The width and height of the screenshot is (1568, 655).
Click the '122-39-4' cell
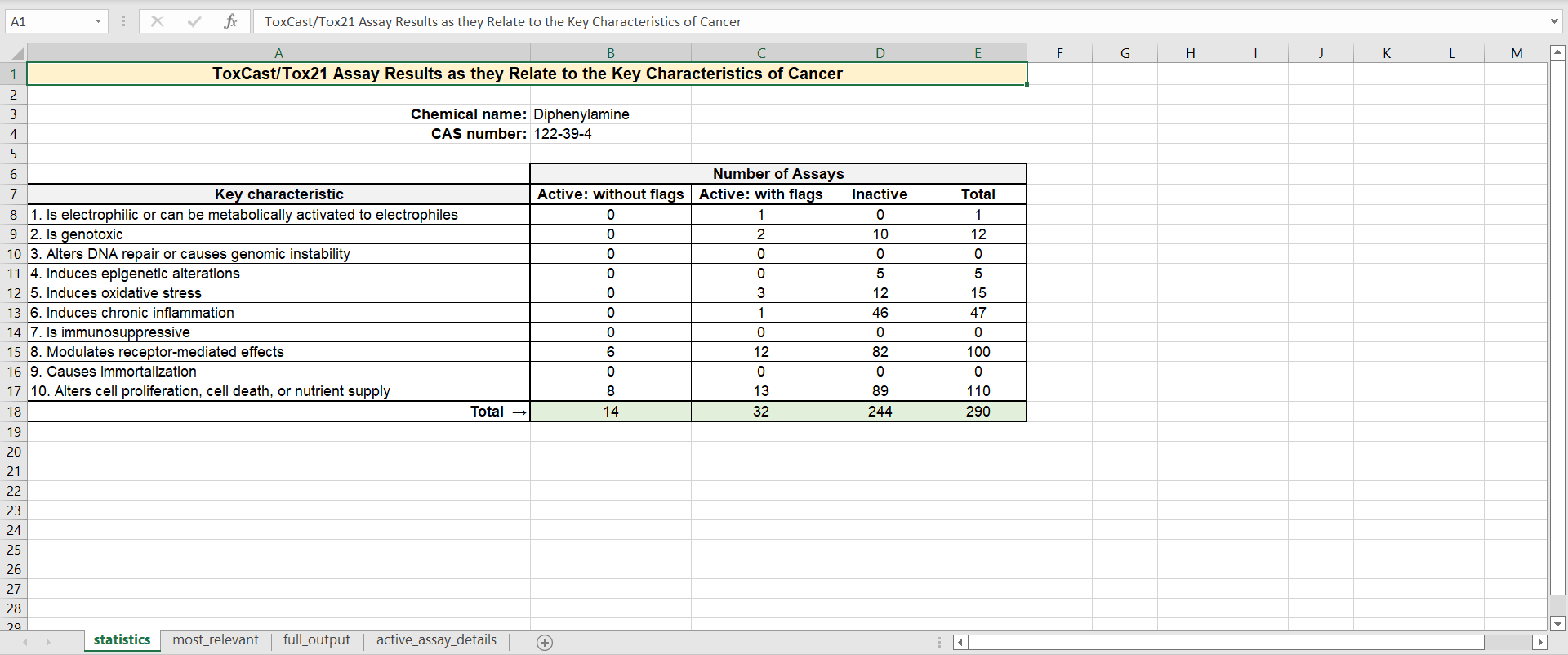pos(611,134)
